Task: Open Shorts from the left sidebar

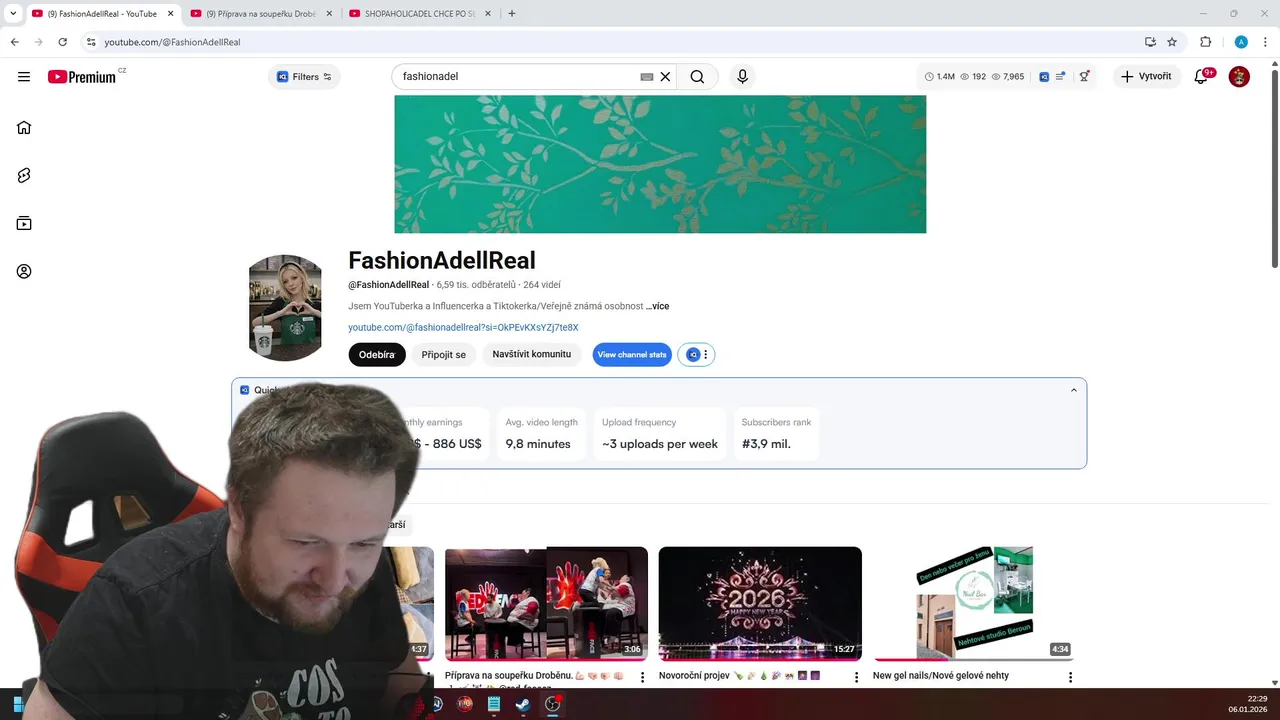Action: pyautogui.click(x=24, y=175)
